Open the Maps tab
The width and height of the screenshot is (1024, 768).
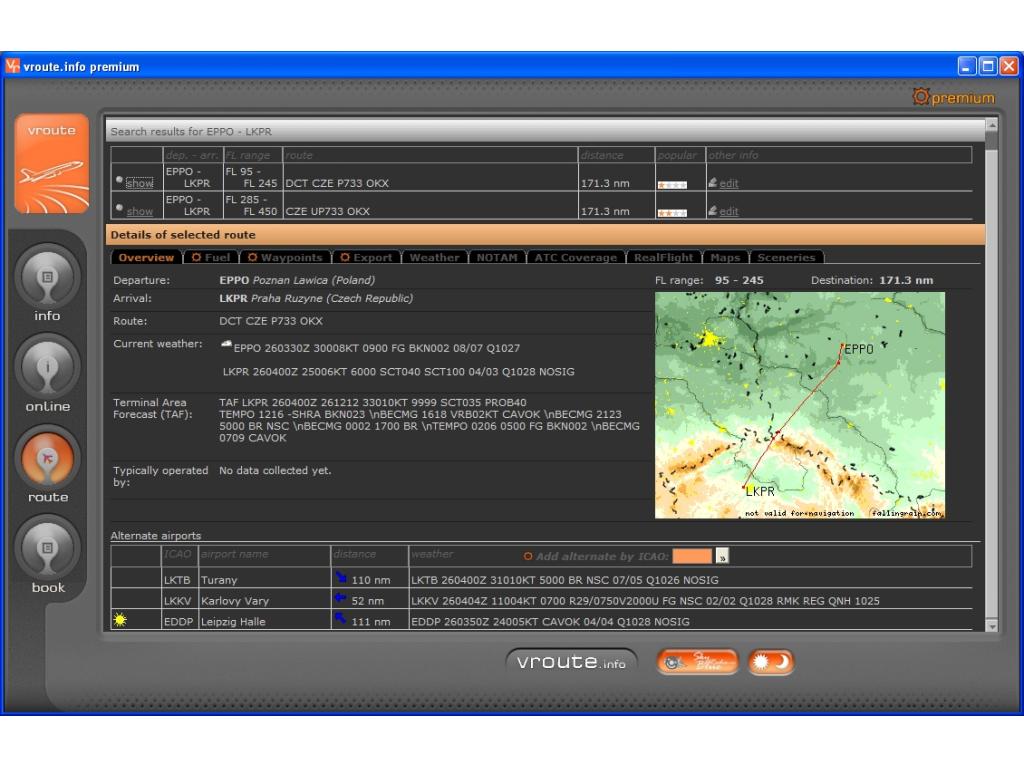(725, 257)
